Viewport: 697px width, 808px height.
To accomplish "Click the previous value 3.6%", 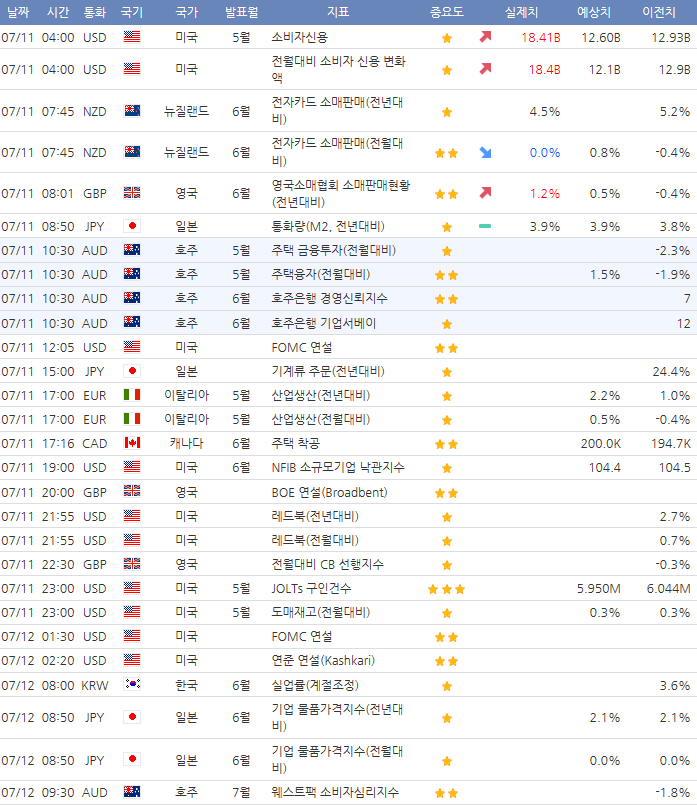I will click(675, 686).
